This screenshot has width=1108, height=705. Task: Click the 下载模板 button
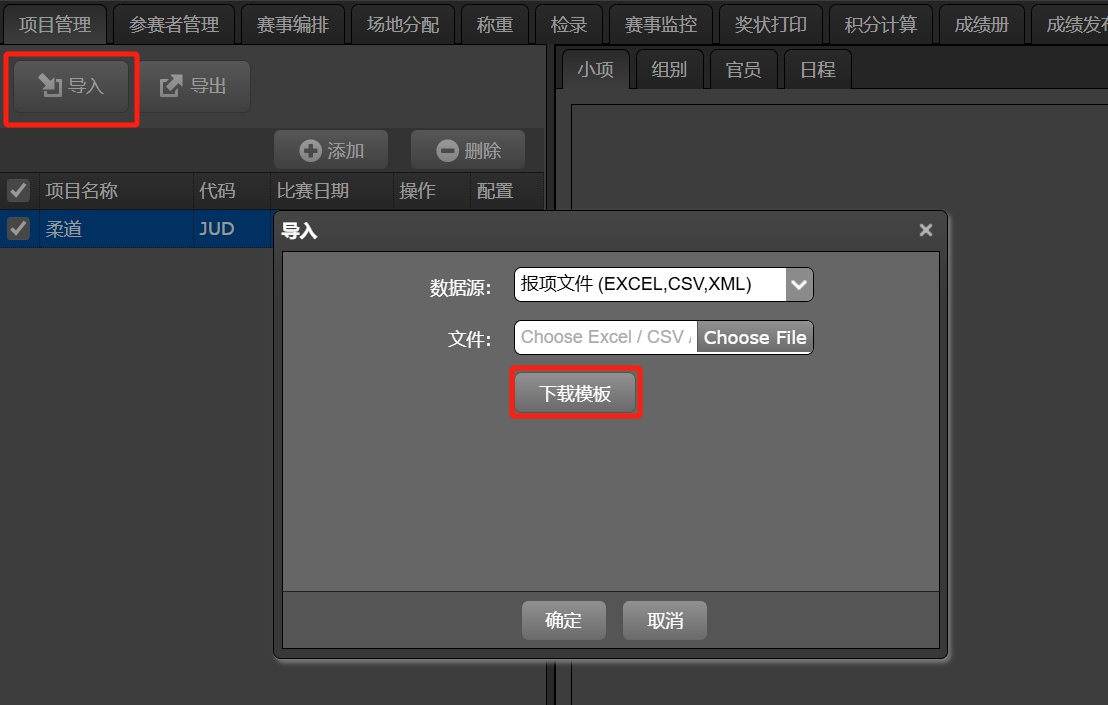(575, 393)
